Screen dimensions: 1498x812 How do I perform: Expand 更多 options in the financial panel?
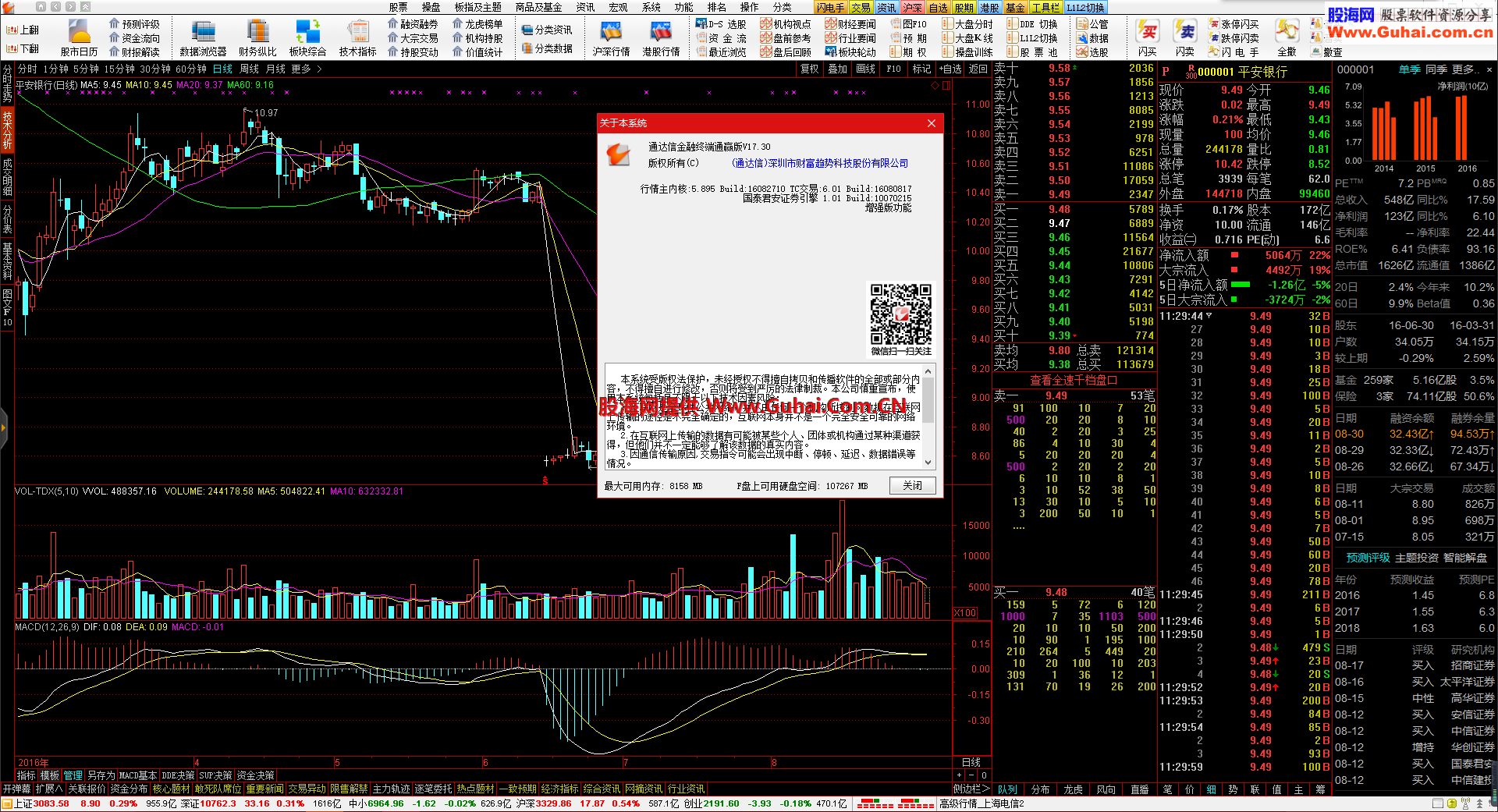click(1466, 69)
